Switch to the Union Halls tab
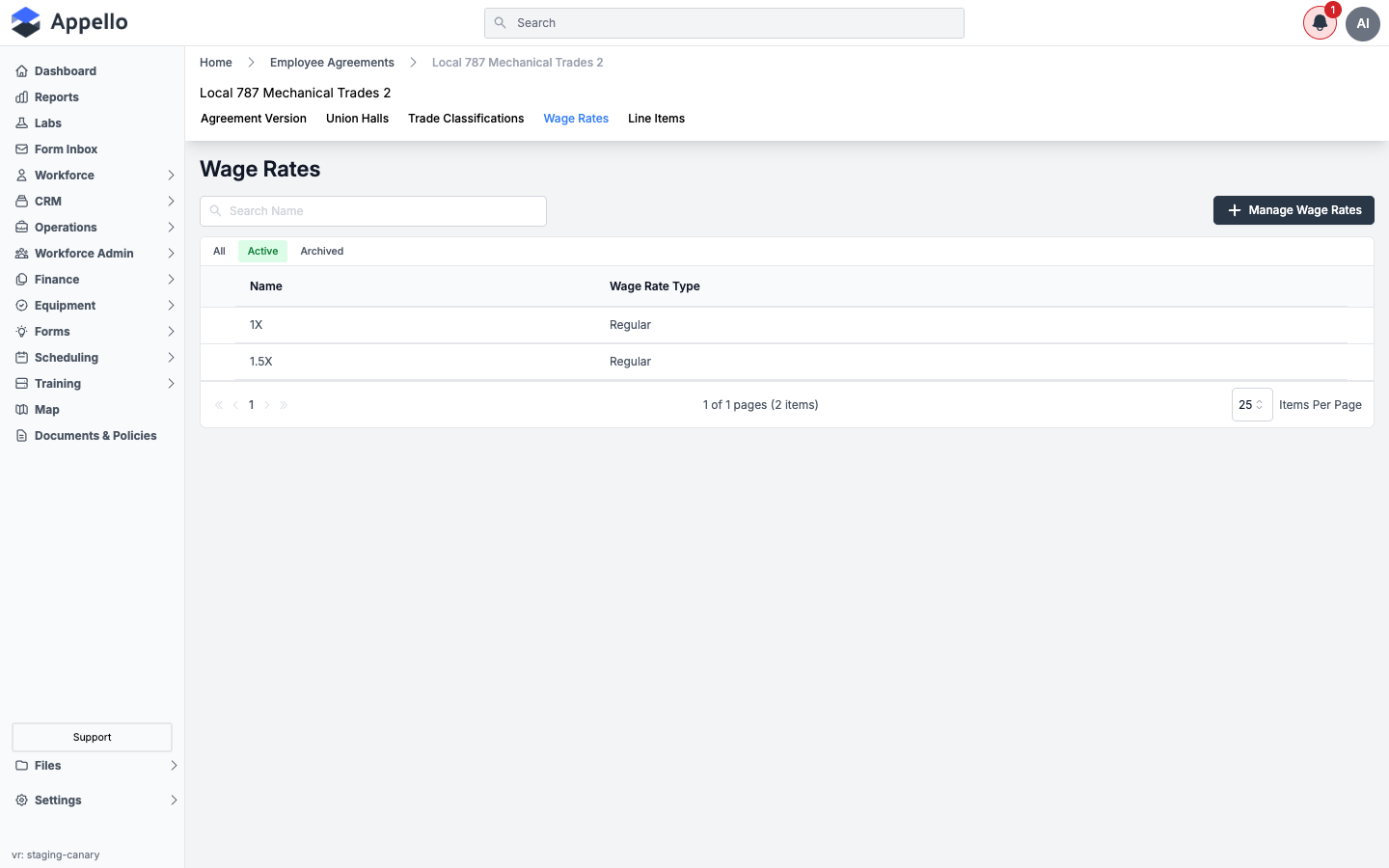The height and width of the screenshot is (868, 1389). pos(357,119)
